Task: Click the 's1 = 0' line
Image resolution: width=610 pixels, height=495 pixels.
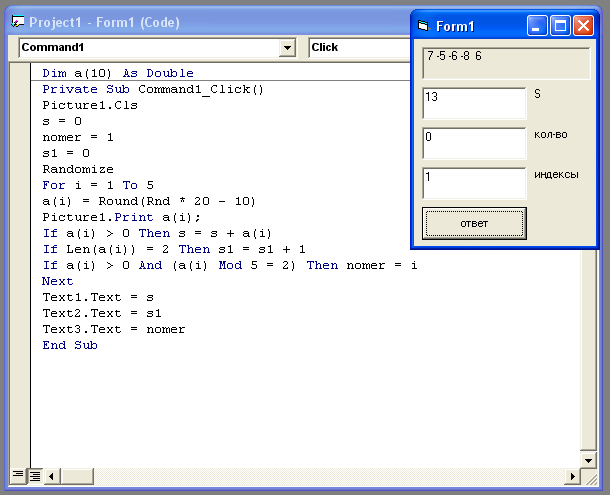Action: click(66, 153)
